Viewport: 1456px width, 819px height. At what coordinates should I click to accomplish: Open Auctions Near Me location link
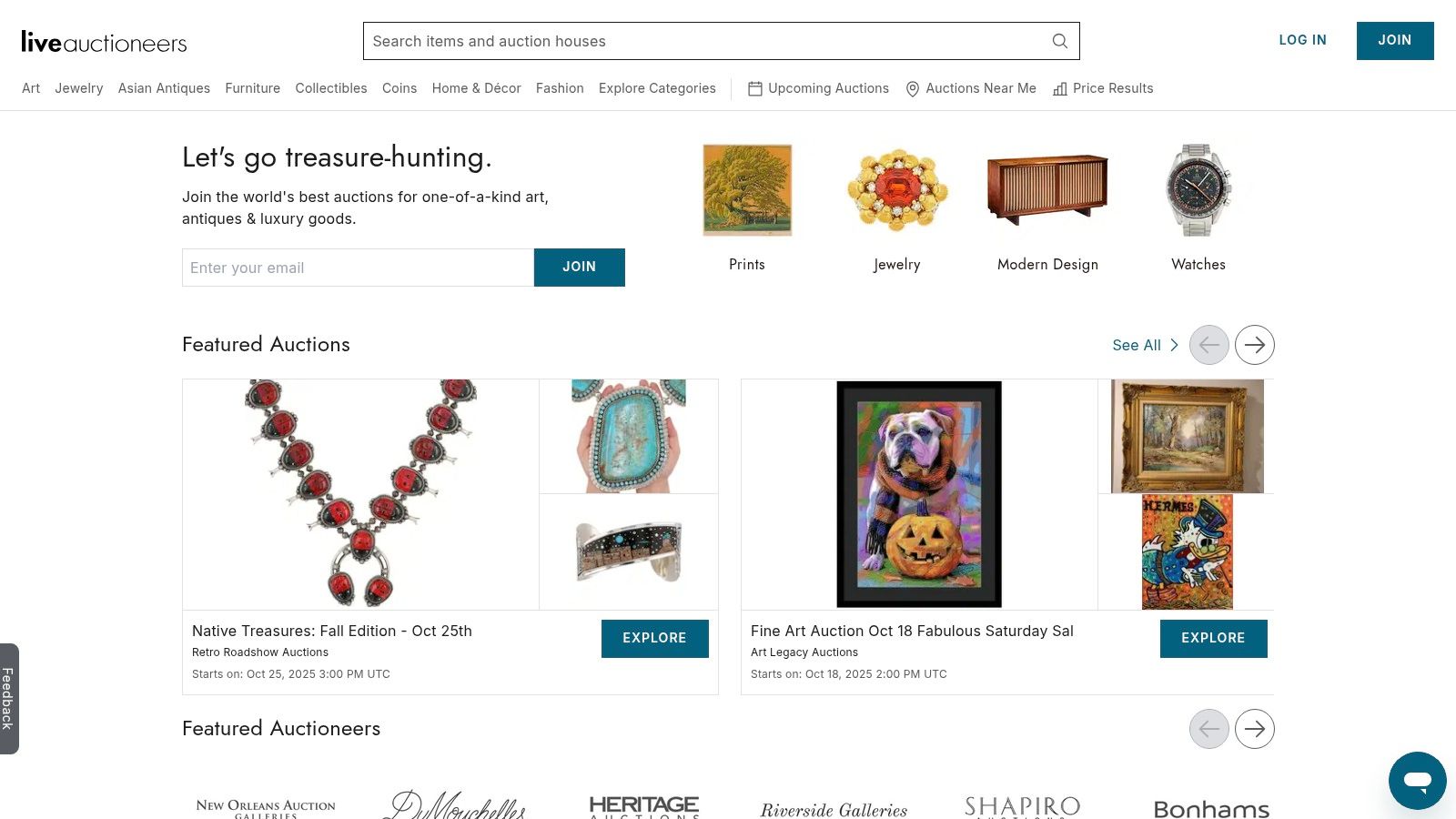pos(971,88)
